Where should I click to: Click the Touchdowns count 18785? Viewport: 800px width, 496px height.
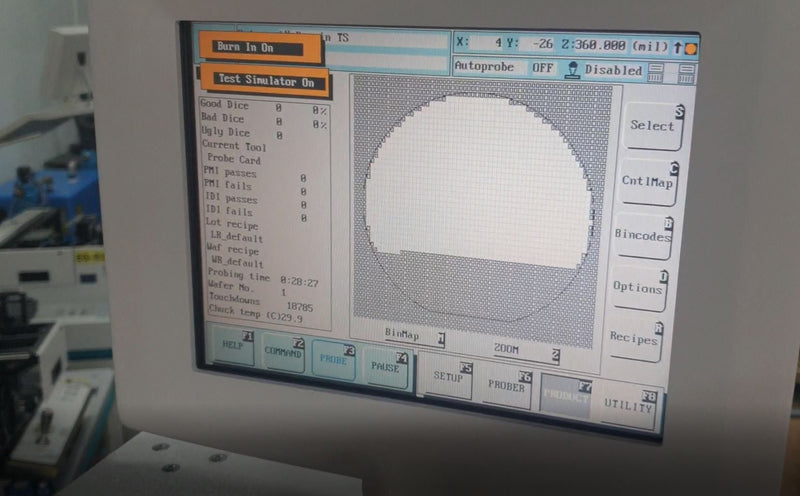(x=299, y=307)
